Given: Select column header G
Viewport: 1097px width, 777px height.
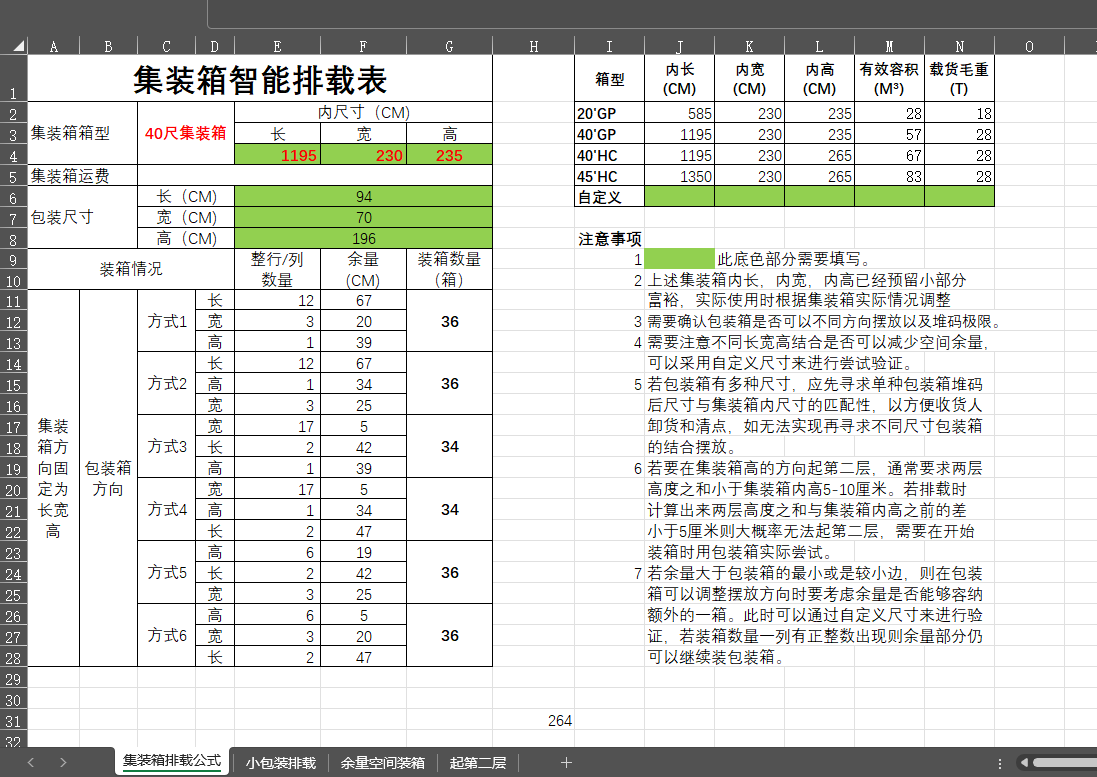Looking at the screenshot, I should pyautogui.click(x=449, y=46).
